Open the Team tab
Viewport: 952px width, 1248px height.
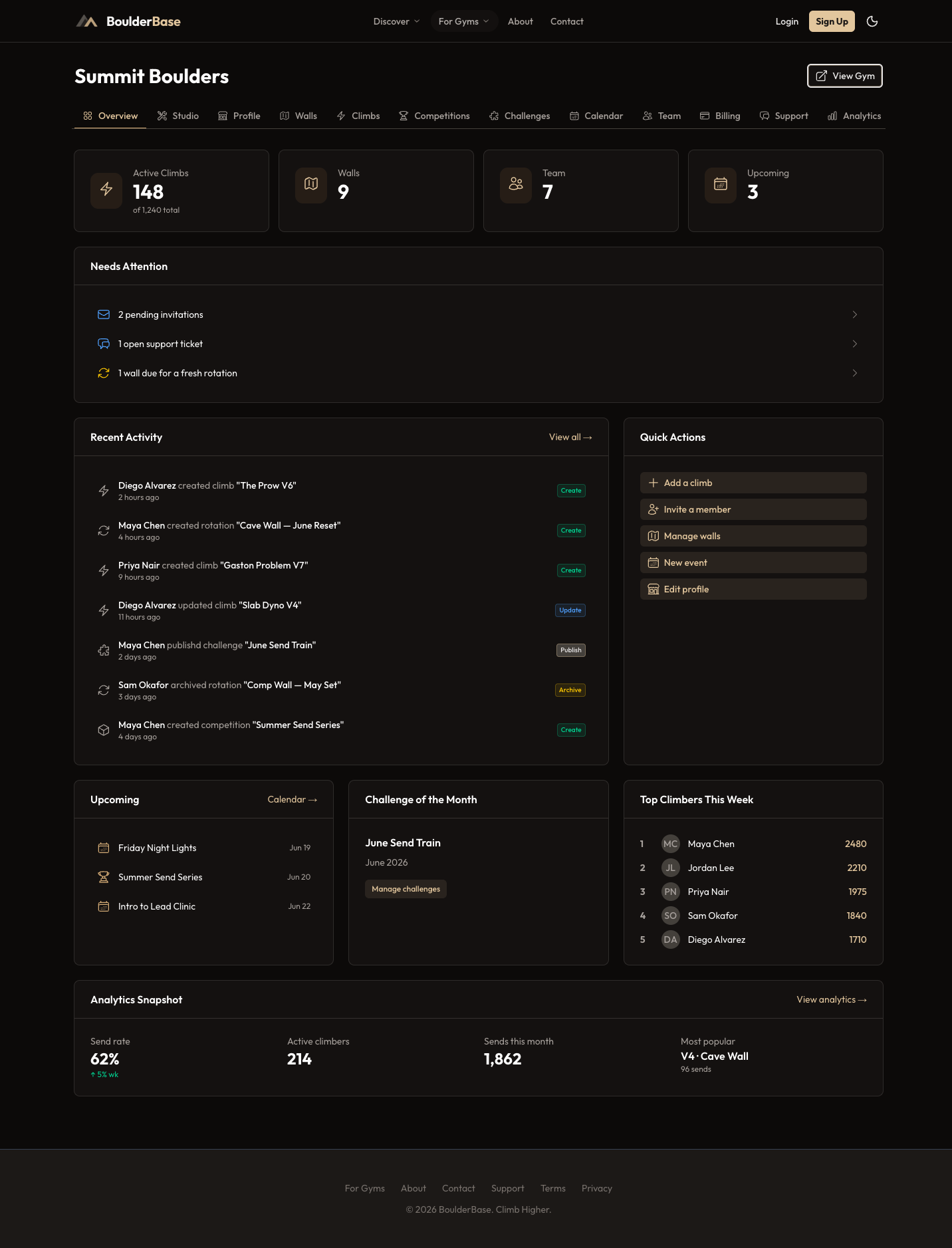pyautogui.click(x=662, y=116)
